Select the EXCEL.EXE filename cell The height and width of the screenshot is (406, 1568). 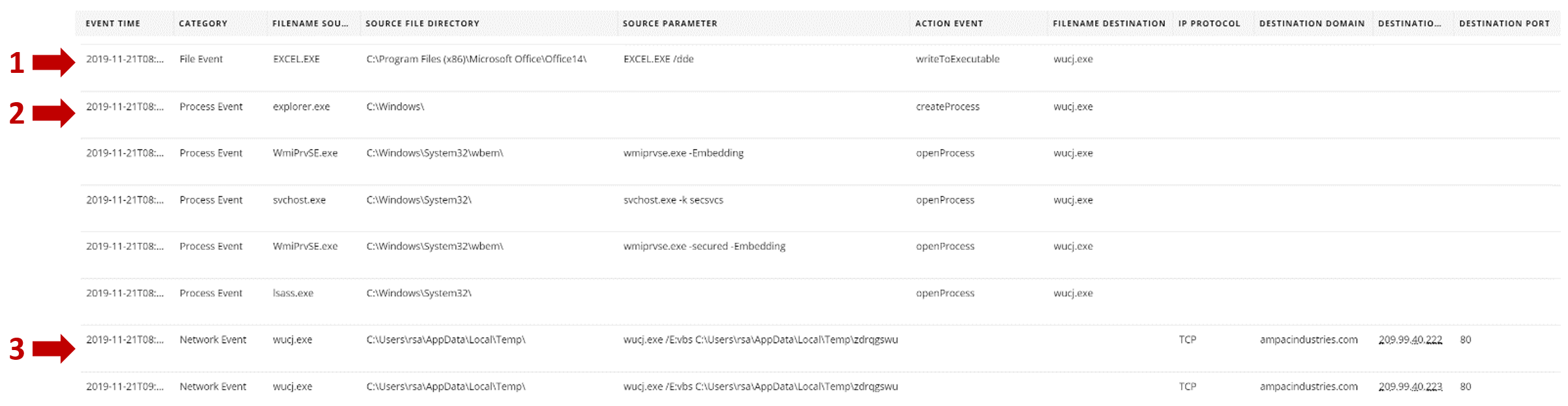pyautogui.click(x=296, y=59)
